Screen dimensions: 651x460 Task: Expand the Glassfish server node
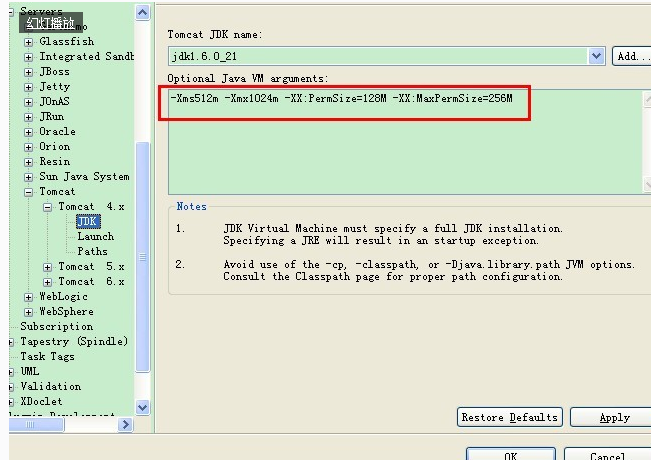tap(28, 42)
